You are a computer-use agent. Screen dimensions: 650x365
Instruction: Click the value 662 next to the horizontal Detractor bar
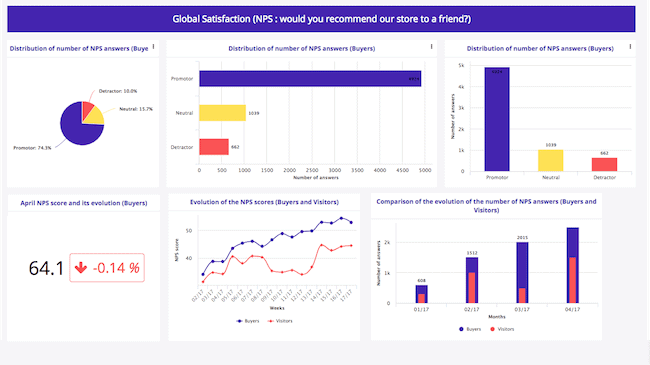tap(235, 147)
